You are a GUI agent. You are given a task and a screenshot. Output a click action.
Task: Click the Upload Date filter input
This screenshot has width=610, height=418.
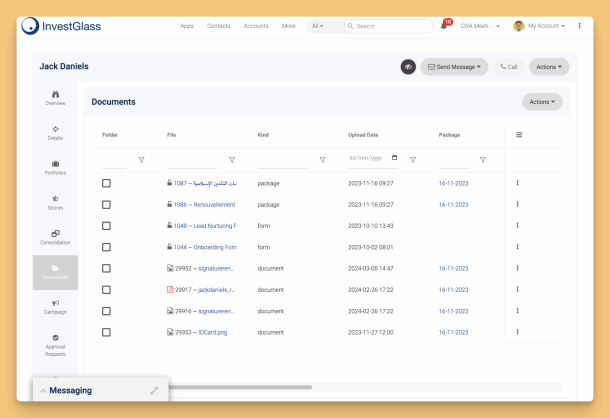[372, 159]
